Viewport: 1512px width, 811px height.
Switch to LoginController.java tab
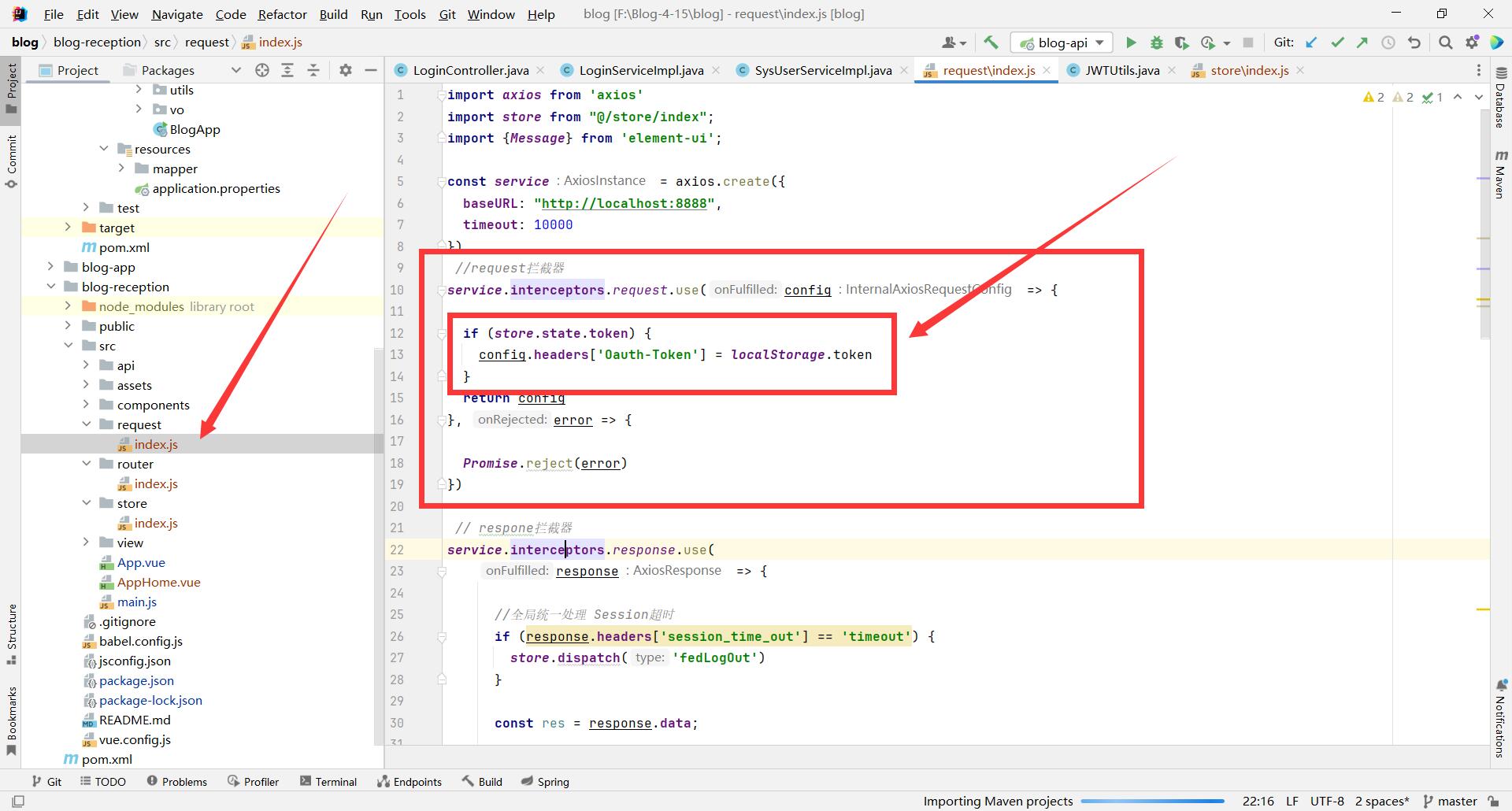click(x=470, y=70)
